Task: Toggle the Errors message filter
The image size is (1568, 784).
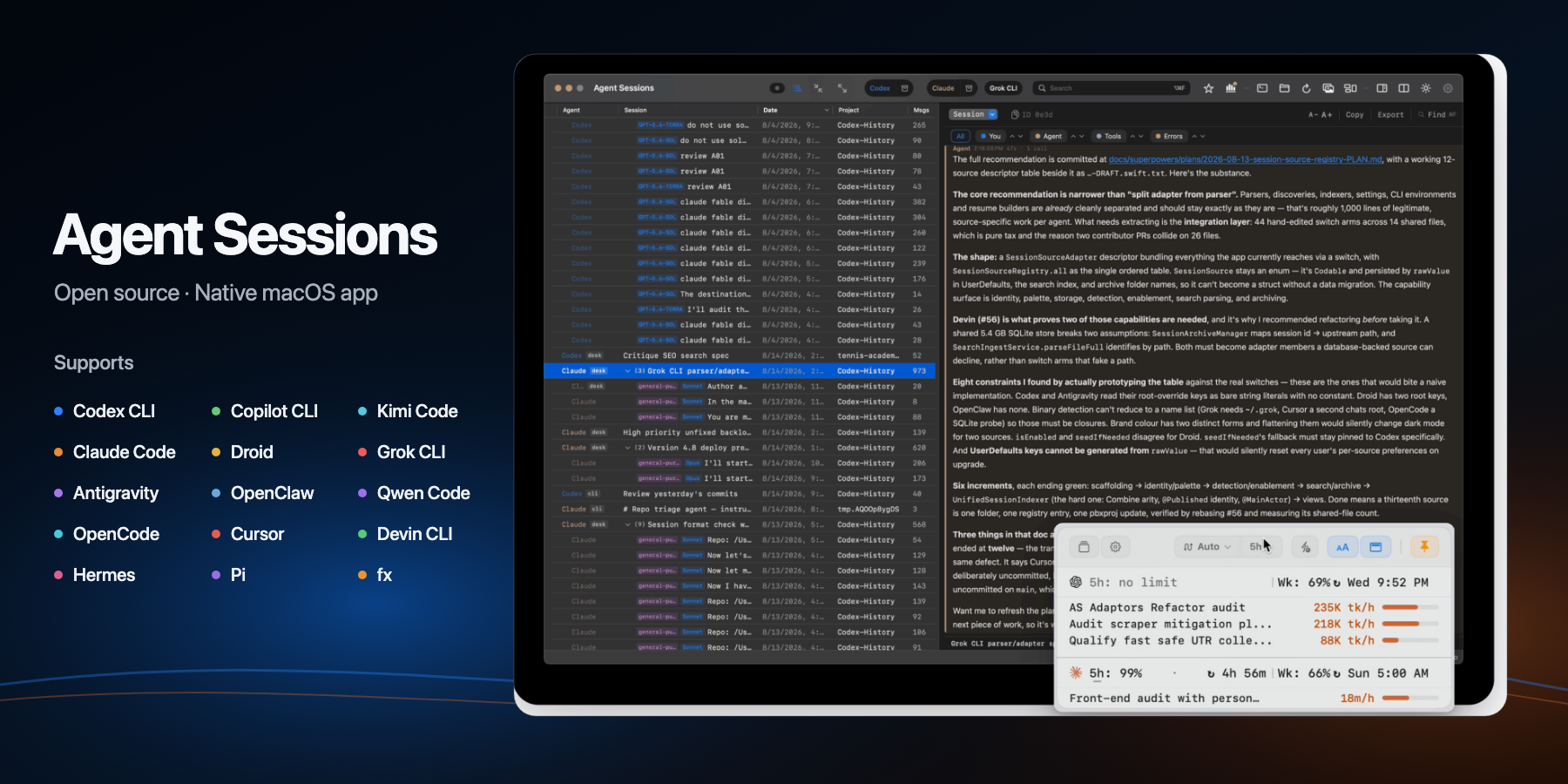Action: (1168, 136)
